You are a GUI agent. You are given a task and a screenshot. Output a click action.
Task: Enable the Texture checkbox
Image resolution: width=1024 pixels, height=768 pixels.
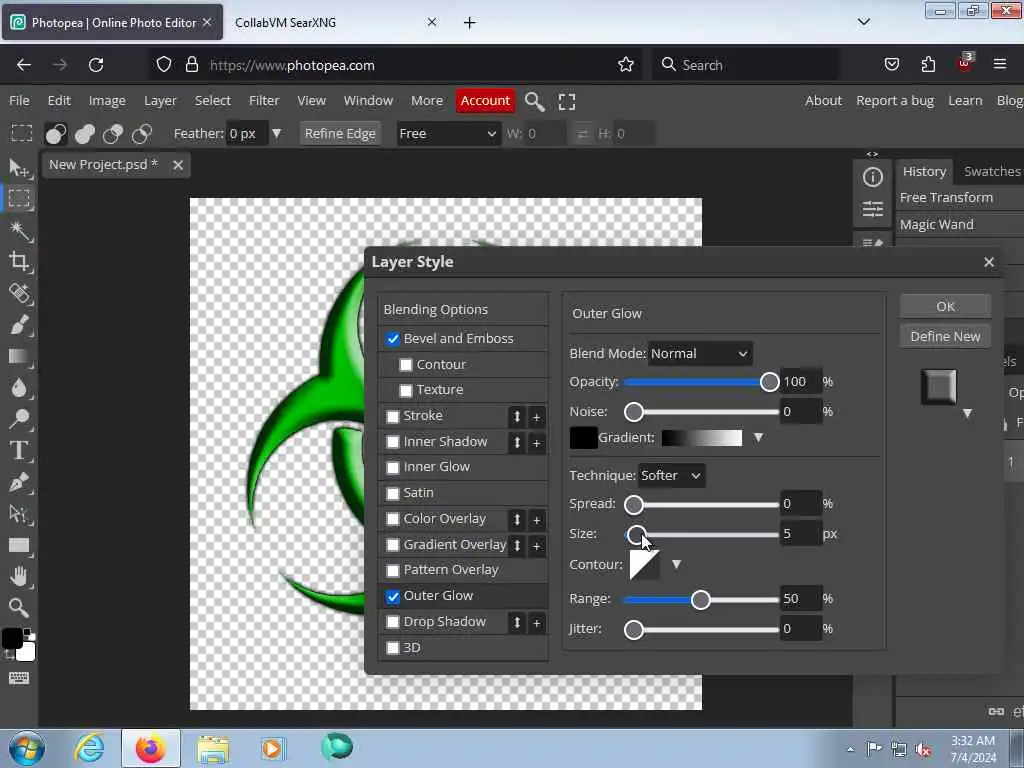406,391
